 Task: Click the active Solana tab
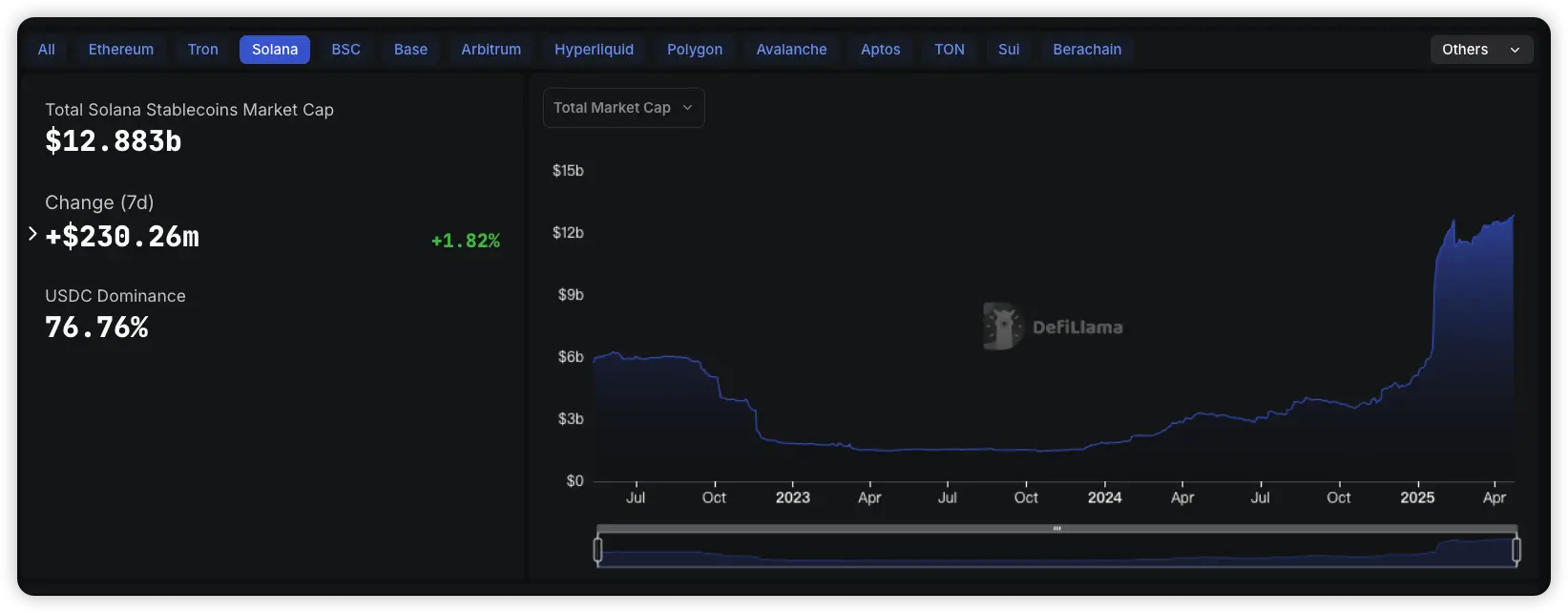click(275, 50)
